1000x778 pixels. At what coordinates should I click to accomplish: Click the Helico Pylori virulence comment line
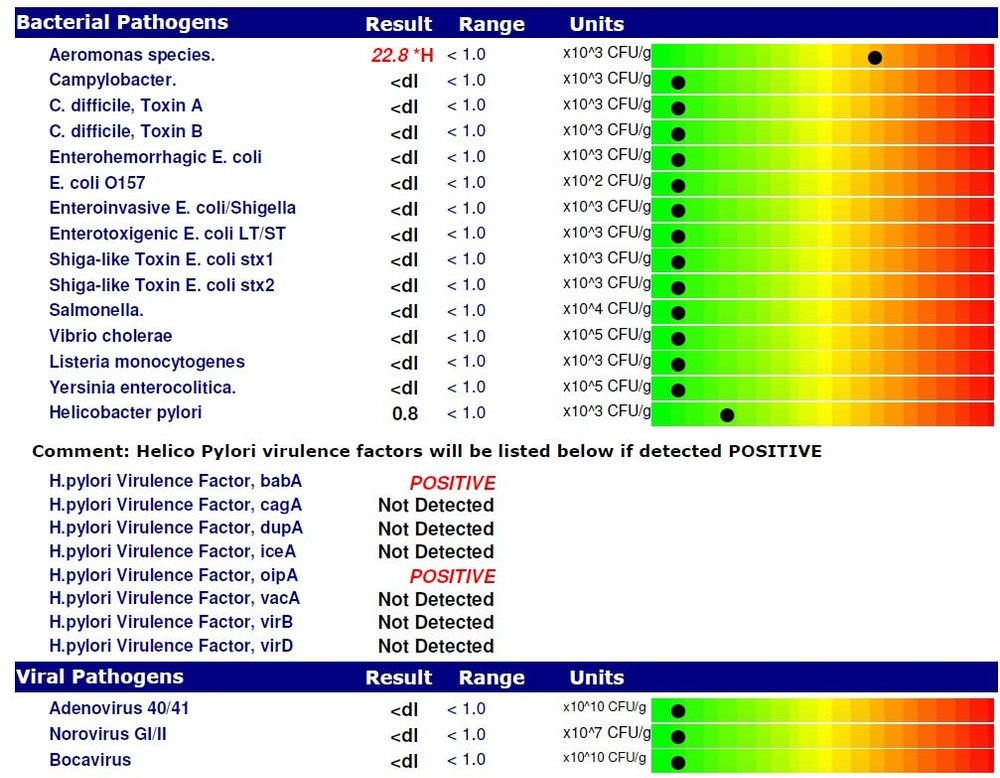pos(427,451)
